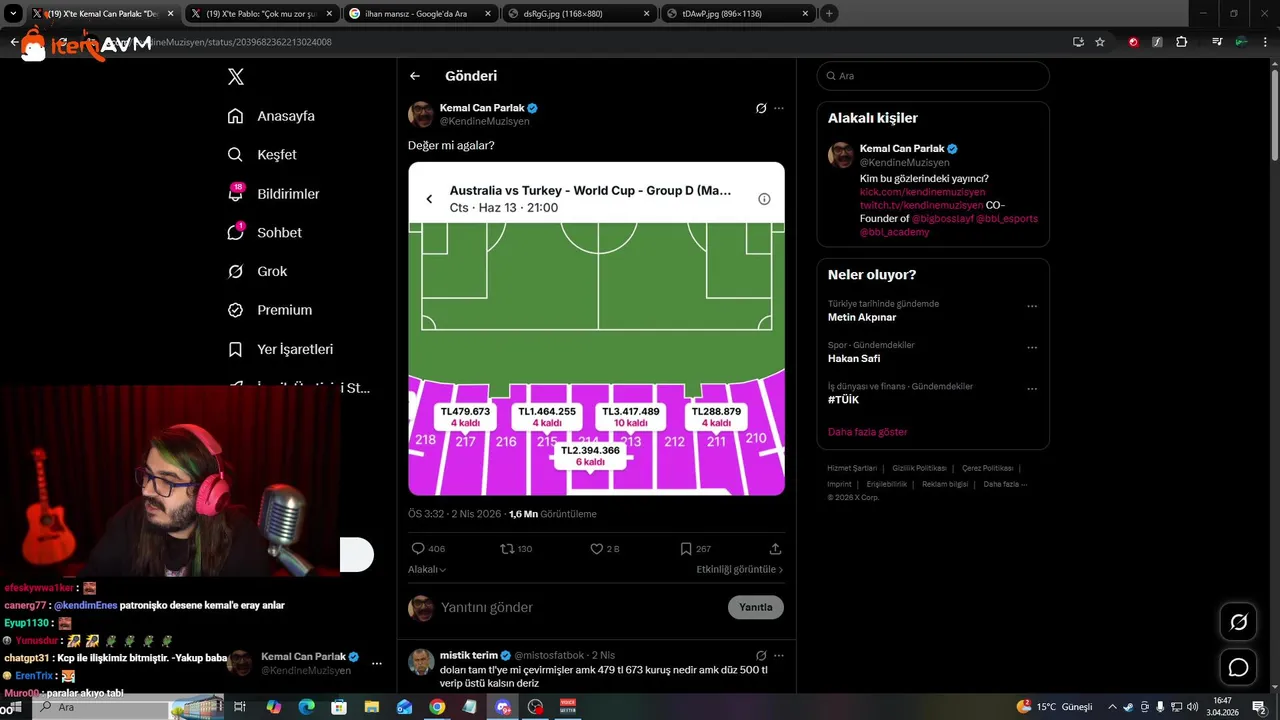The image size is (1280, 720).
Task: Open the @bigbosslayf mention
Action: [942, 218]
